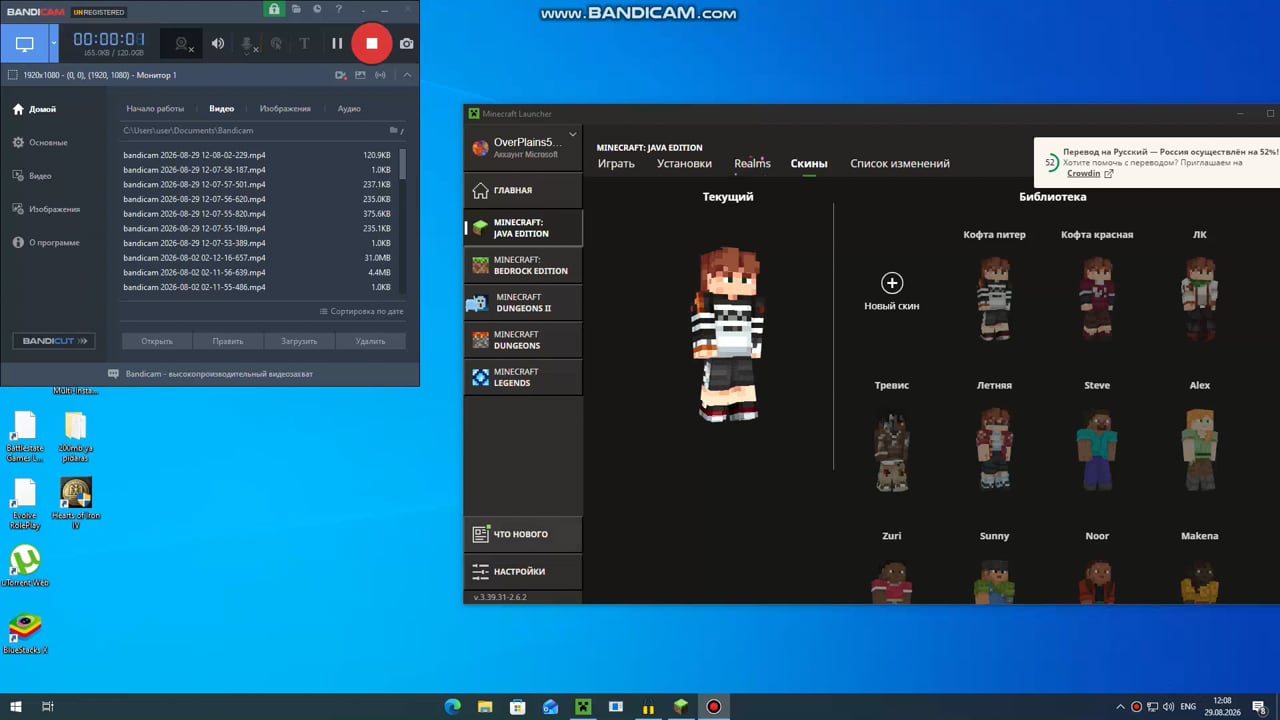Open the Windows Start menu

click(x=16, y=707)
